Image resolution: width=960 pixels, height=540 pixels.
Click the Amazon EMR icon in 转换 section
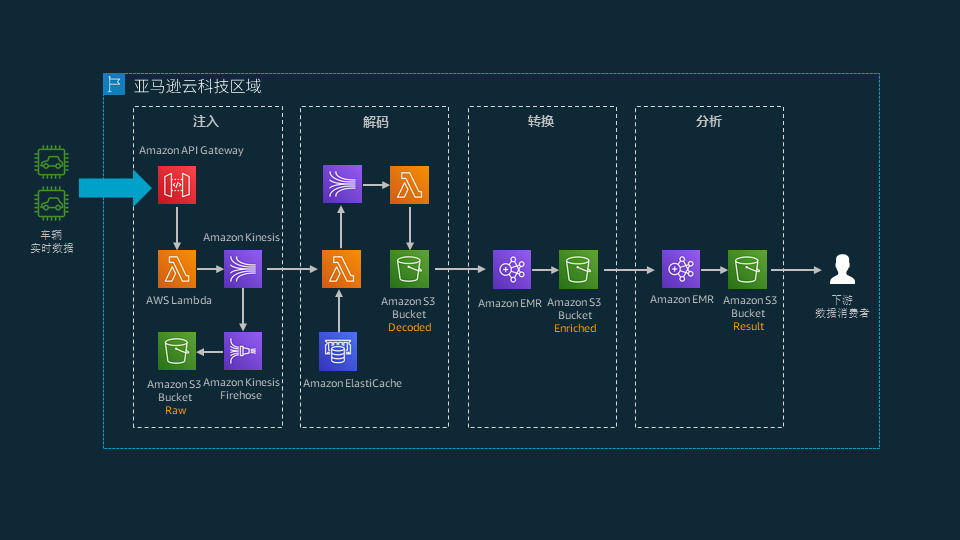point(512,269)
